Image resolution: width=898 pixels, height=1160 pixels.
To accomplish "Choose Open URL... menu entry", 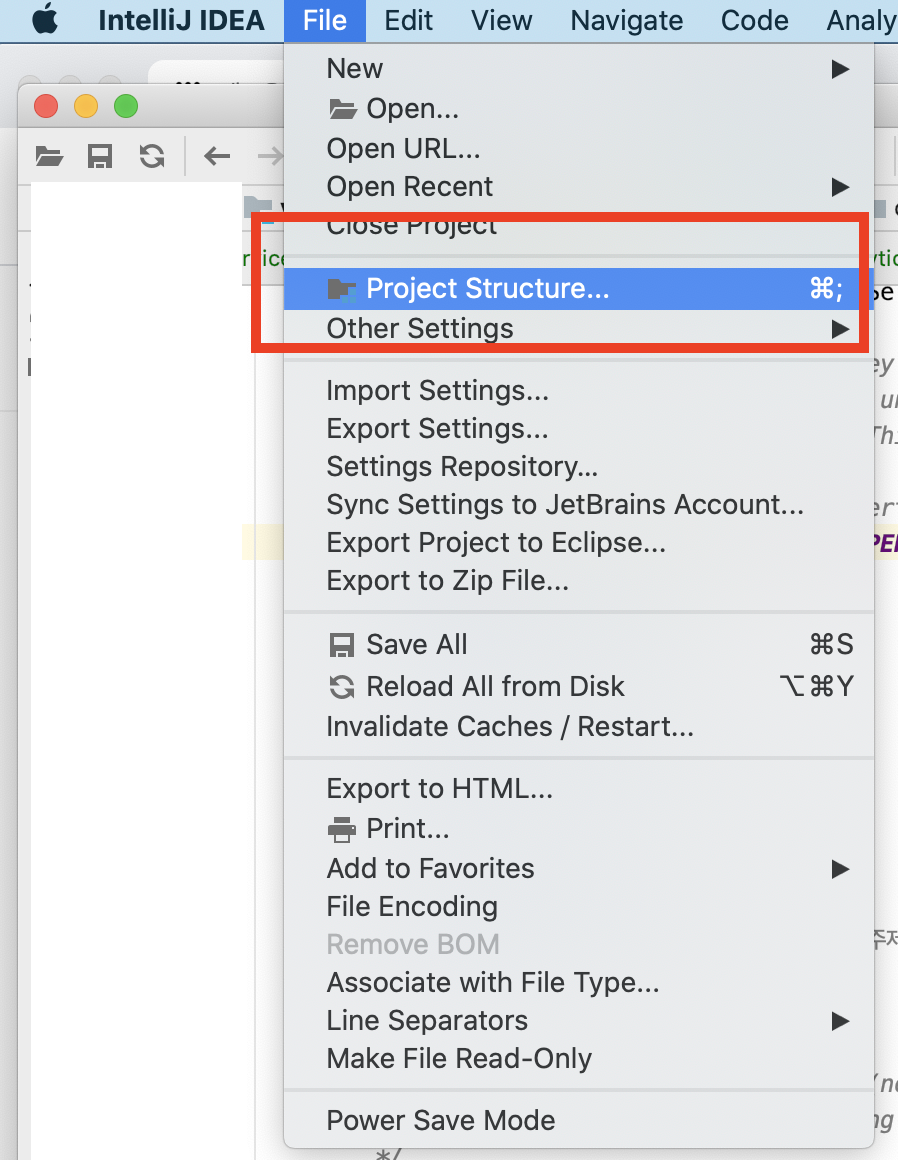I will (578, 149).
